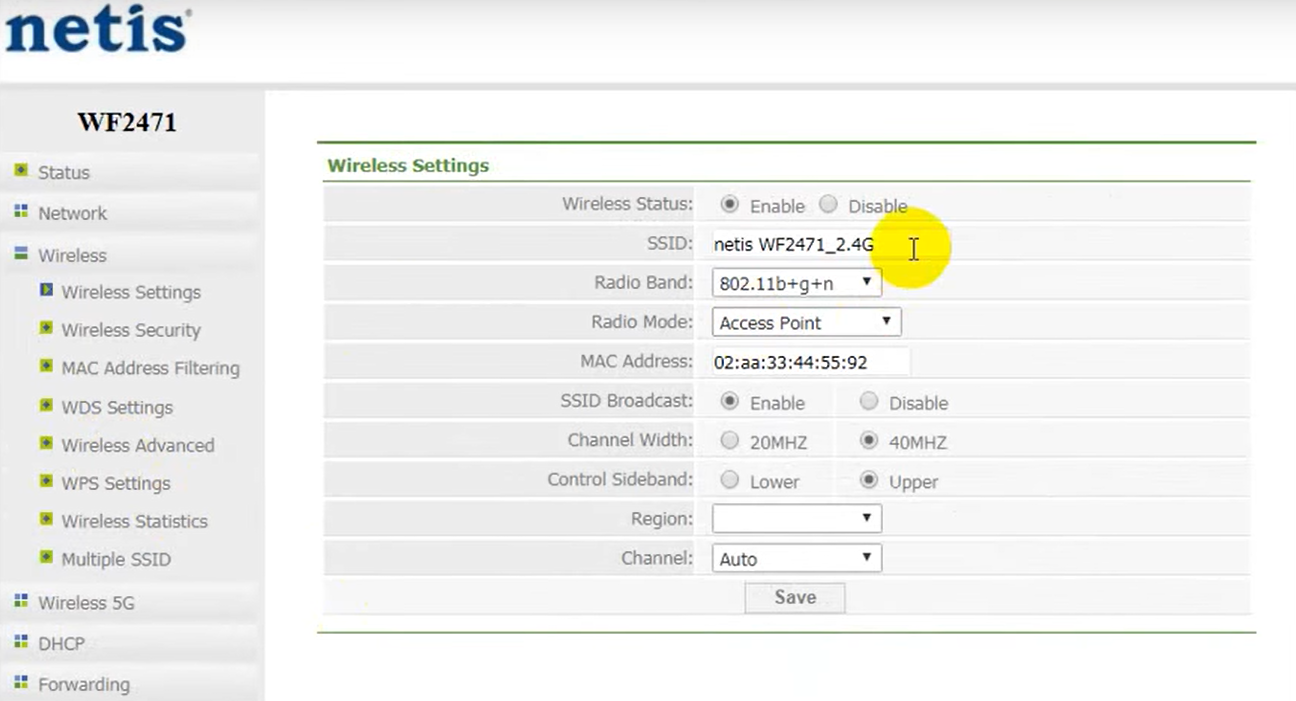
Task: Open Multiple SSID page
Action: (116, 559)
